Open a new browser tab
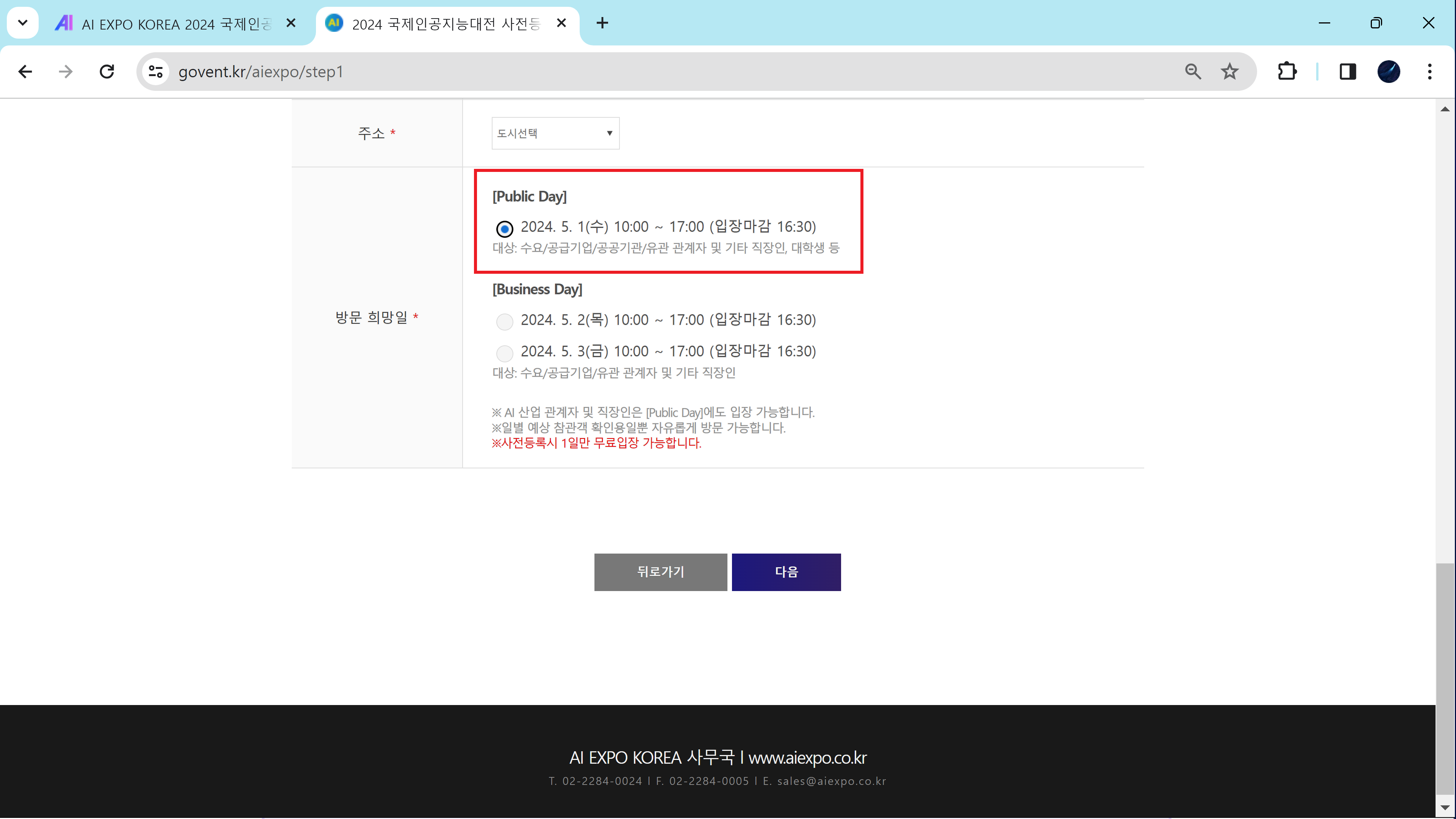 (602, 23)
